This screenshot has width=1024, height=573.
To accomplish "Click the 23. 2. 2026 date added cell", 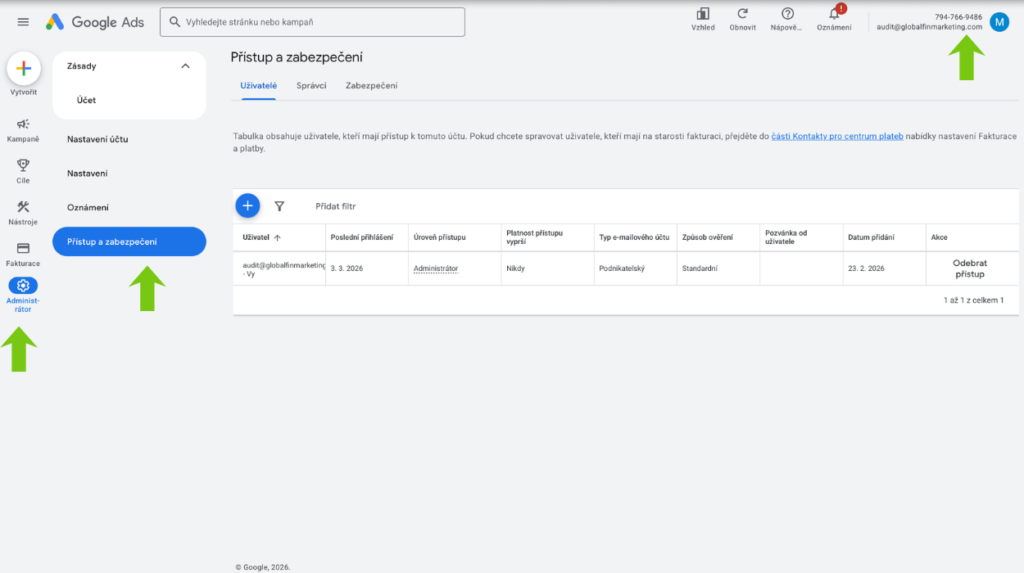I will pos(866,269).
